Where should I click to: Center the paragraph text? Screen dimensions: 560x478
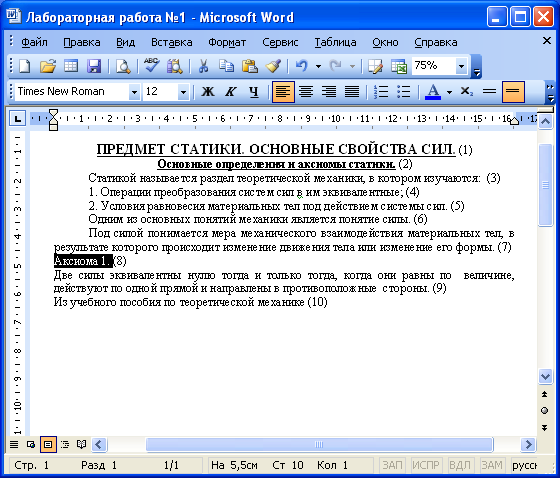pos(306,92)
